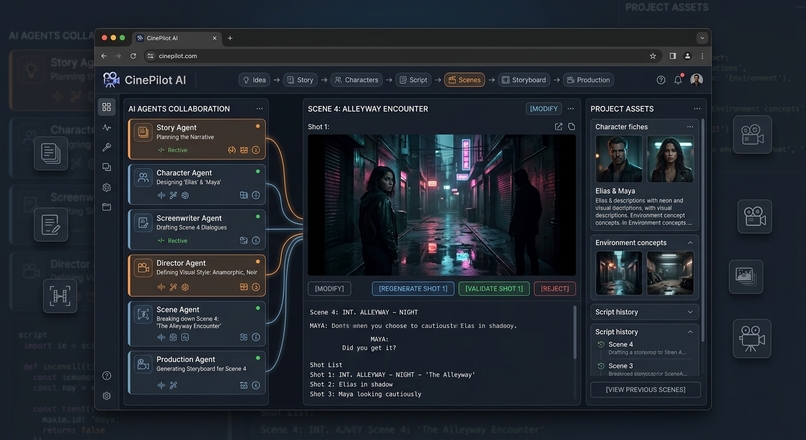Collapse the Environment concepts section

pyautogui.click(x=690, y=243)
